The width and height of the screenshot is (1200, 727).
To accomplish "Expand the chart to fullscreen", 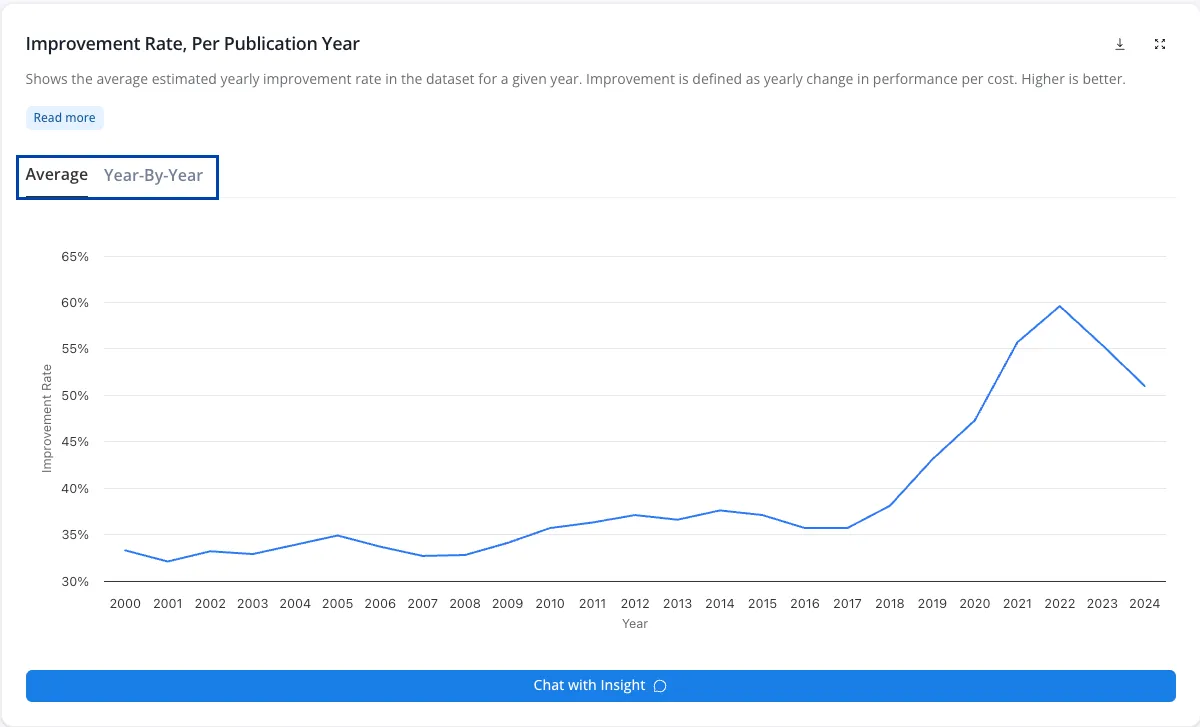I will point(1160,44).
